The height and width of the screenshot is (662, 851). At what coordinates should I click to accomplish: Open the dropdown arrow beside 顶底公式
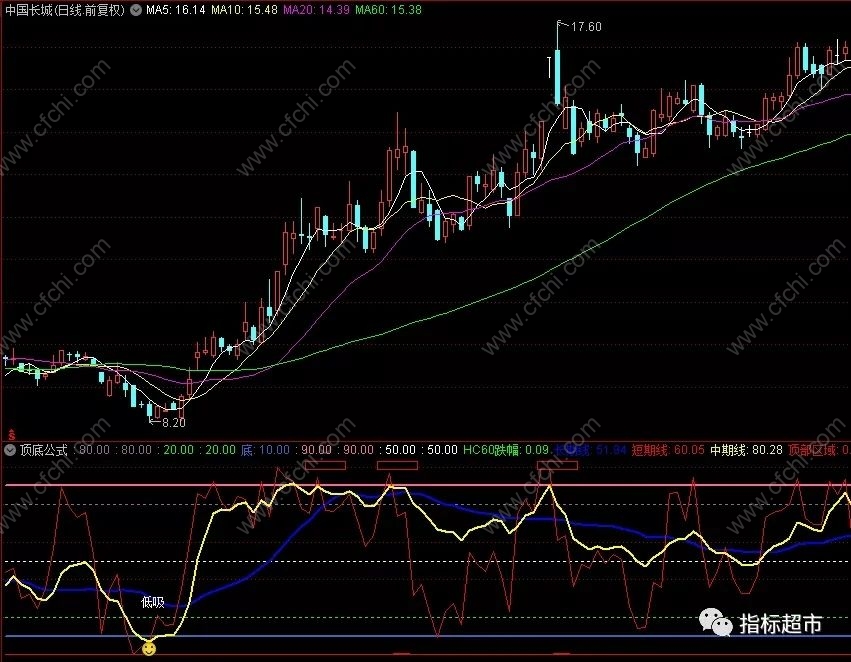coord(10,450)
